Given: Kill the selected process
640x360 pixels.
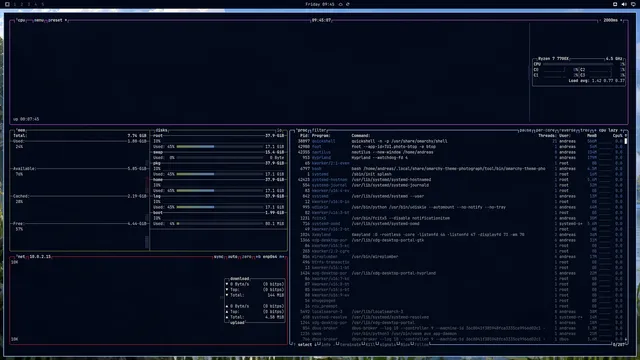Looking at the screenshot, I should 370,344.
